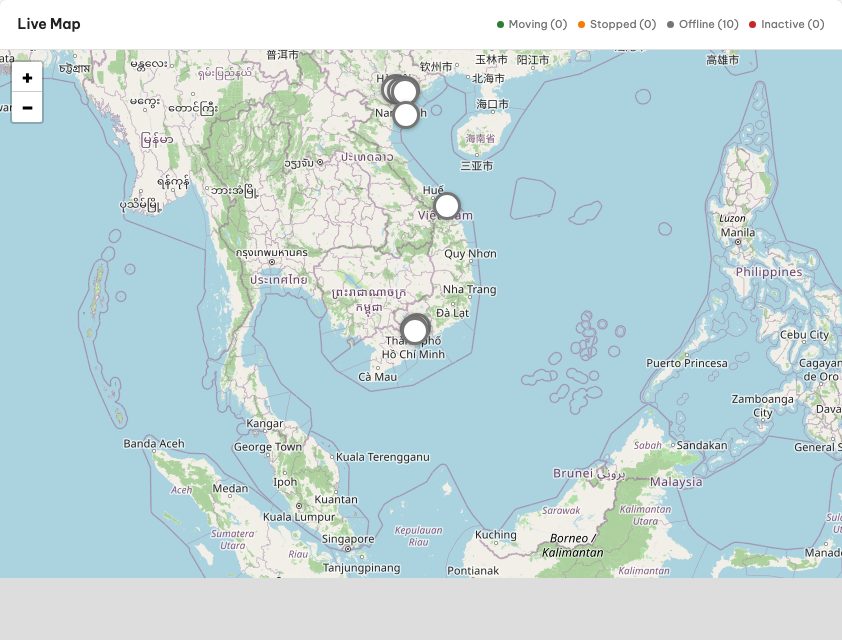The width and height of the screenshot is (842, 640).
Task: Click the Banda Aceh map label
Action: 154,443
